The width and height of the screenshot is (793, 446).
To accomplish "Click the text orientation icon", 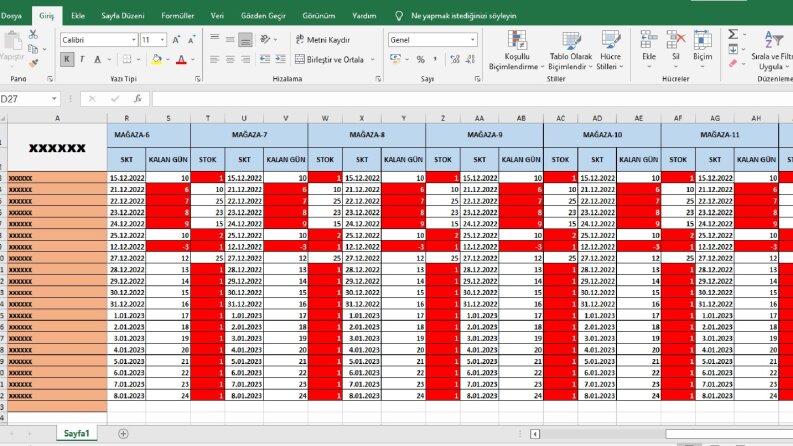I will point(265,39).
